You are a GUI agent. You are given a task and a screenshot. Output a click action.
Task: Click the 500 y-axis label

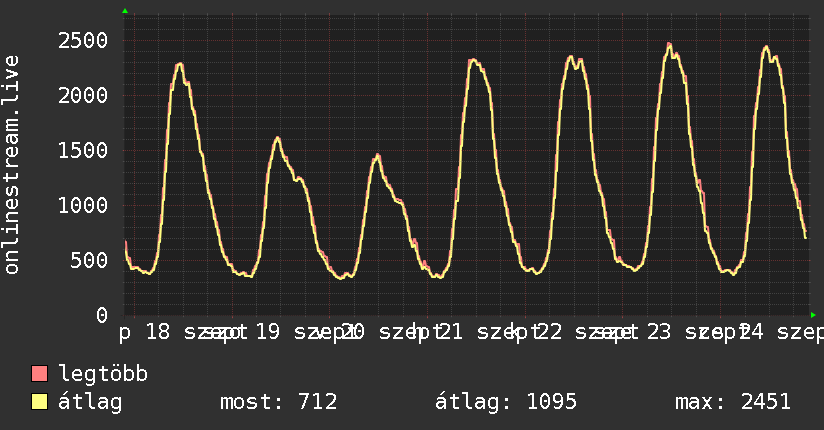point(89,260)
